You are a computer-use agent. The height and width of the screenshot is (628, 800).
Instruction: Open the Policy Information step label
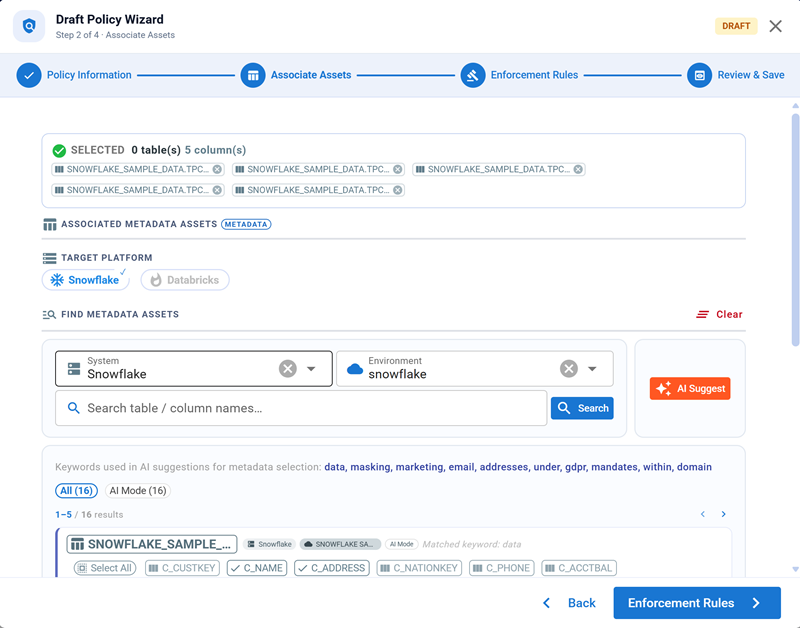89,75
